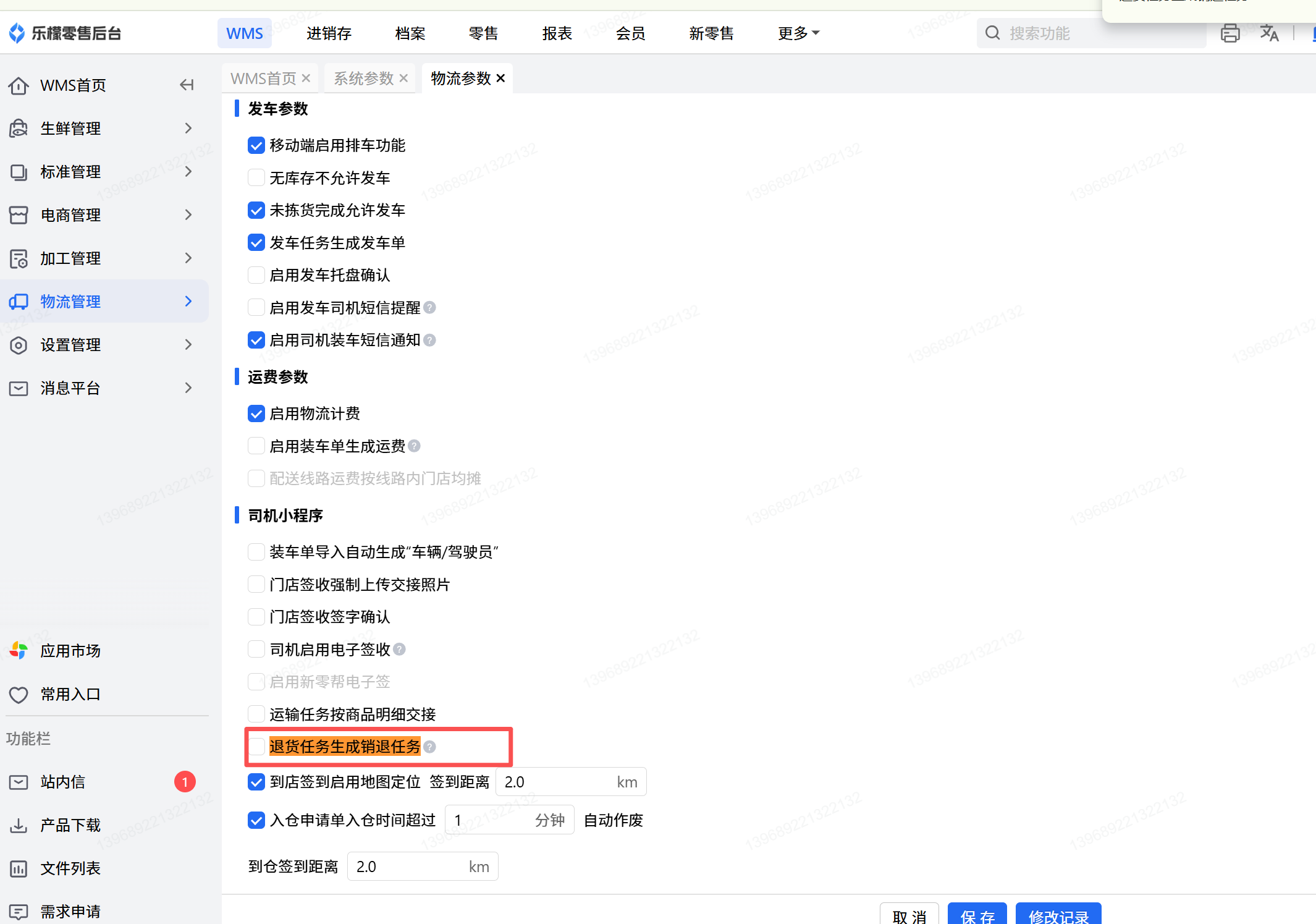Viewport: 1316px width, 924px height.
Task: Collapse sidebar with the arrow icon
Action: (x=187, y=85)
